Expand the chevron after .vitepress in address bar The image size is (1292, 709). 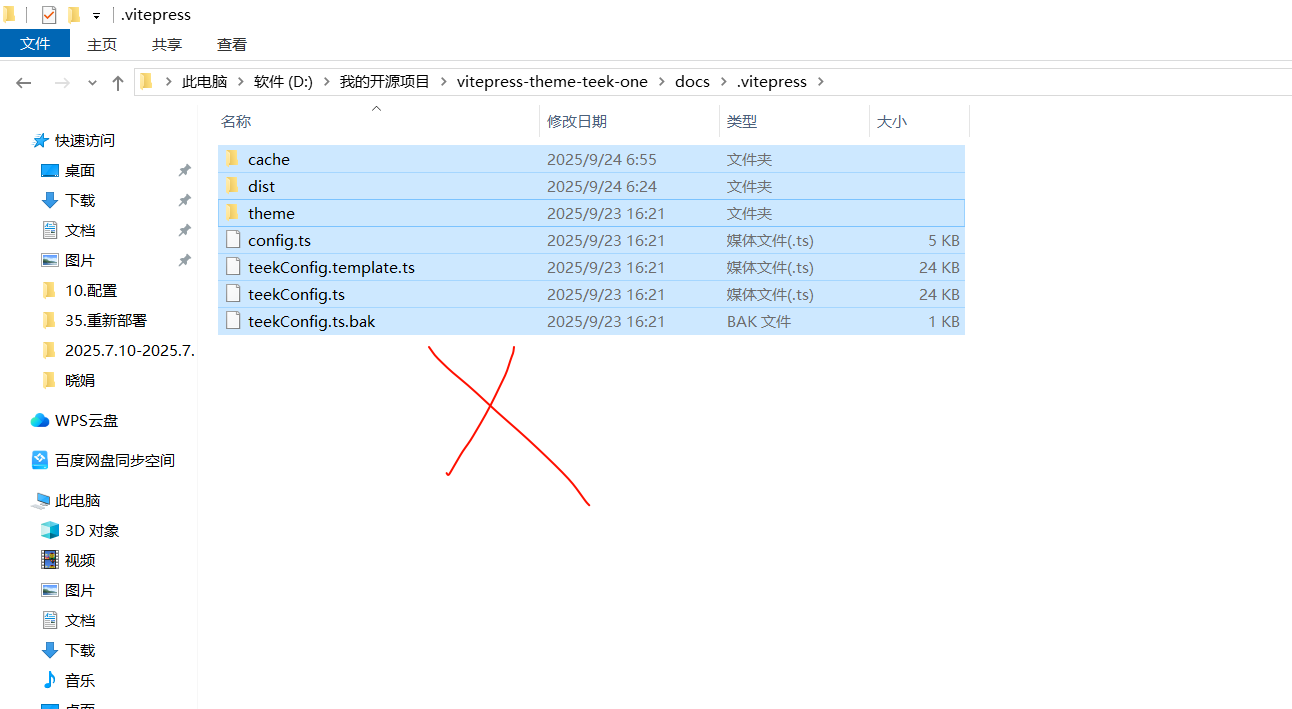point(821,81)
